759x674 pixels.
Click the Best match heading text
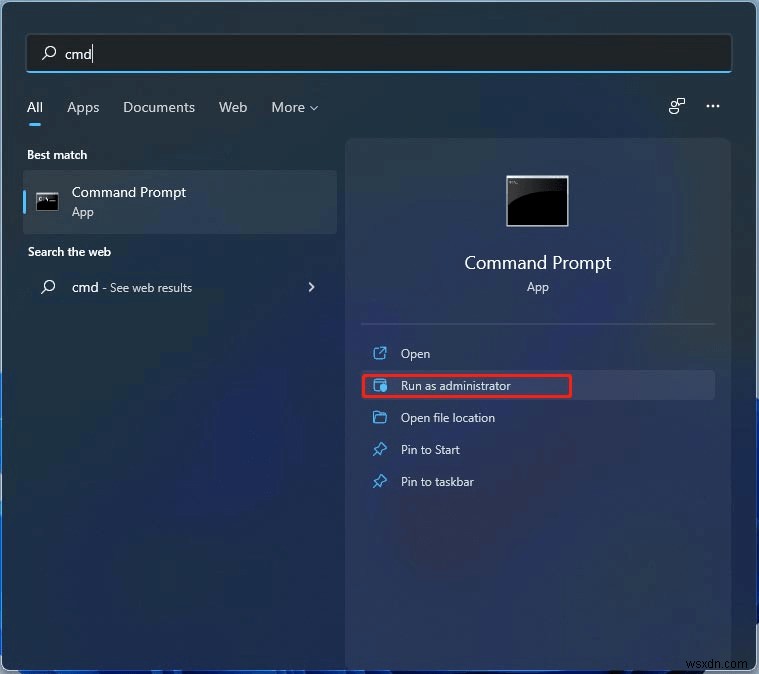tap(57, 155)
